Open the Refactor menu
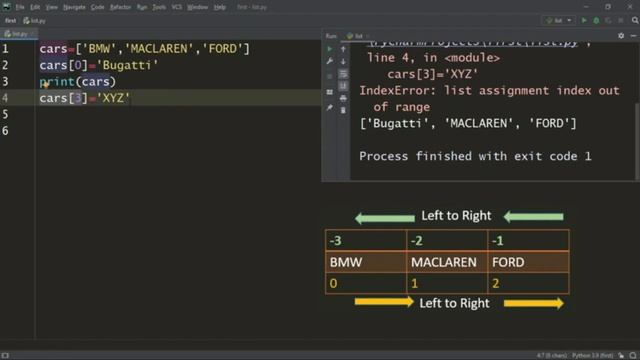 pos(120,7)
